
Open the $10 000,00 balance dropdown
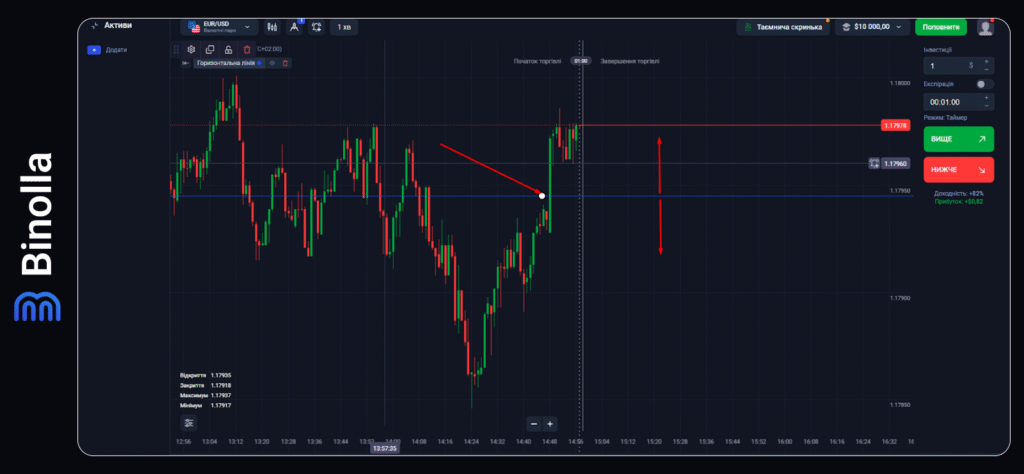(873, 27)
